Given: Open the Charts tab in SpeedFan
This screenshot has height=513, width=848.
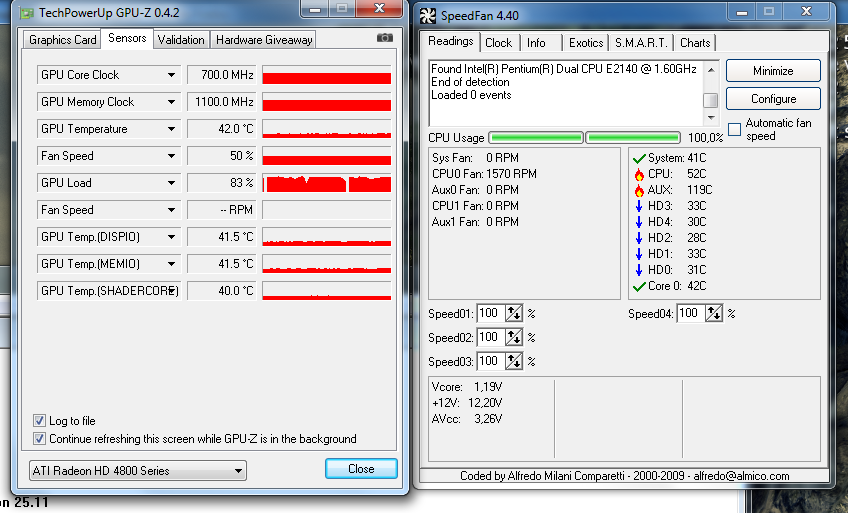Looking at the screenshot, I should (695, 43).
